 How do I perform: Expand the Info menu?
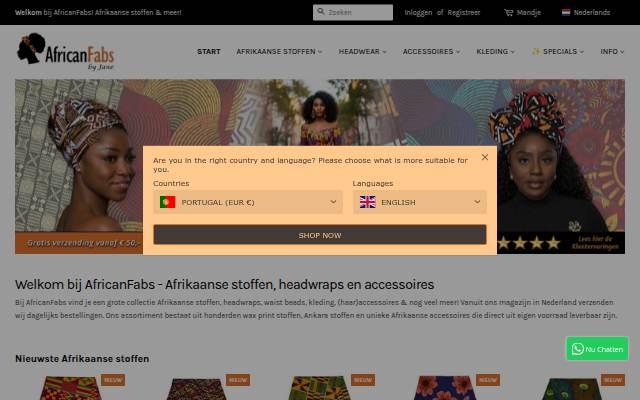coord(612,51)
